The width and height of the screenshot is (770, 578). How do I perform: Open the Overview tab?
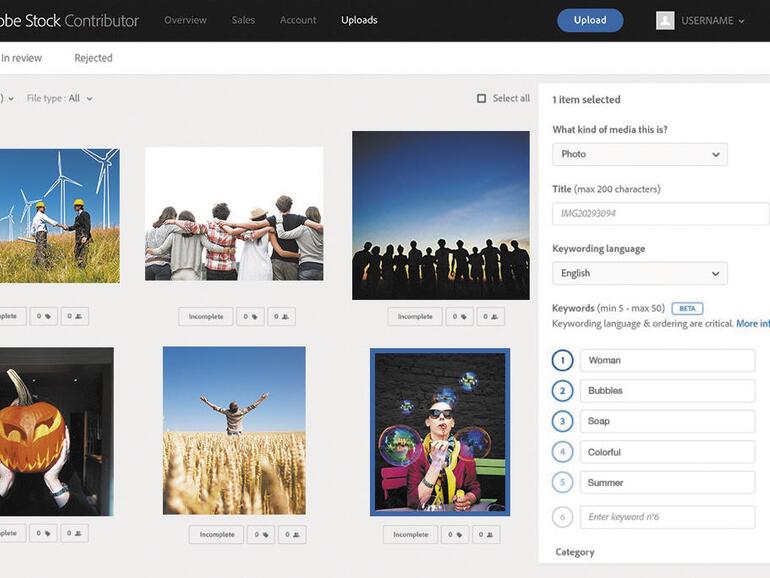coord(185,20)
